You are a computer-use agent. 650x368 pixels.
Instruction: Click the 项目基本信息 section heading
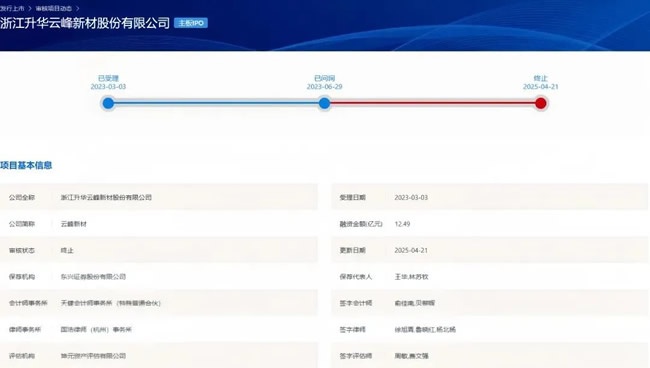tap(26, 165)
